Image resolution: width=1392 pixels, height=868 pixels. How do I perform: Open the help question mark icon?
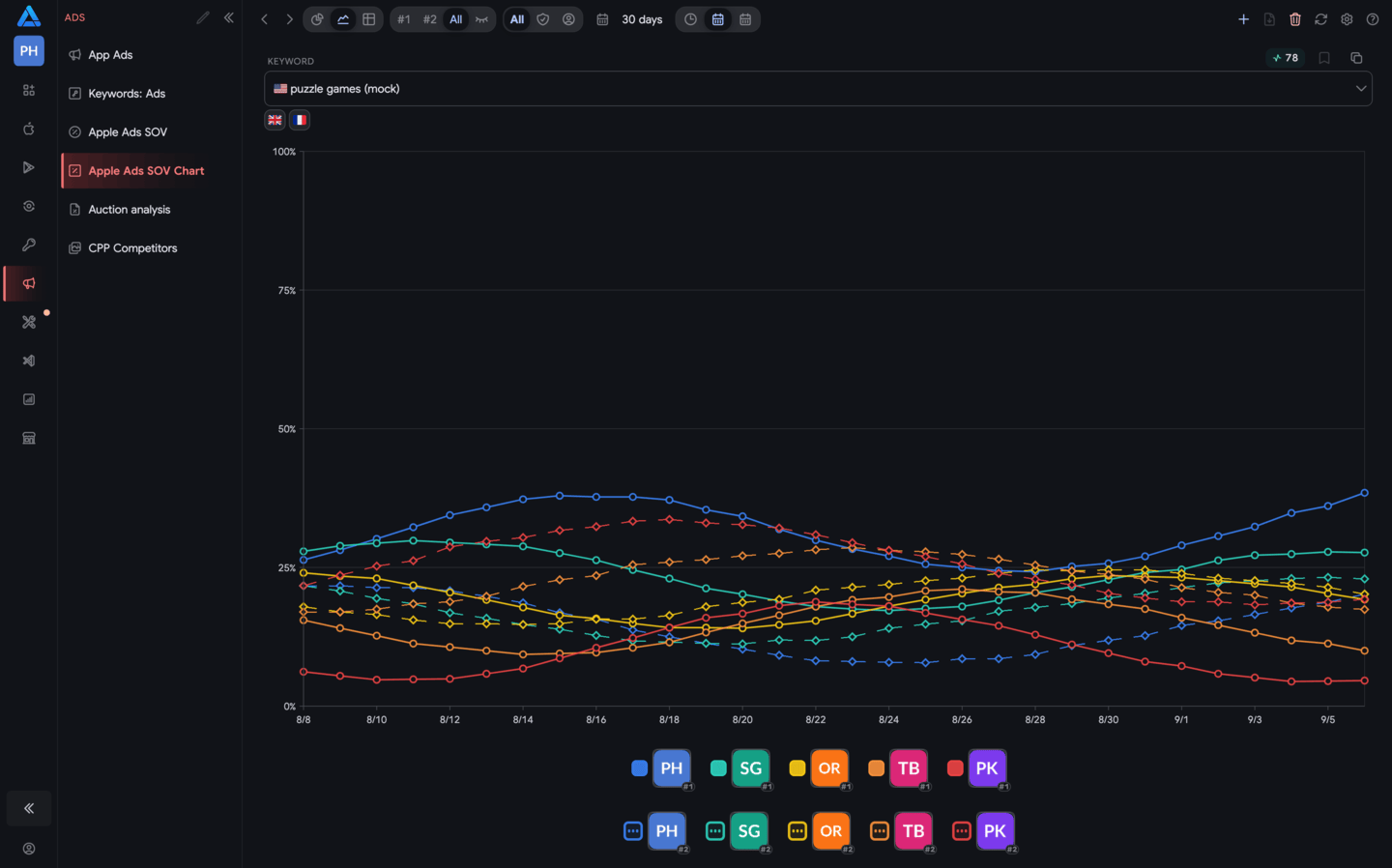[1373, 19]
